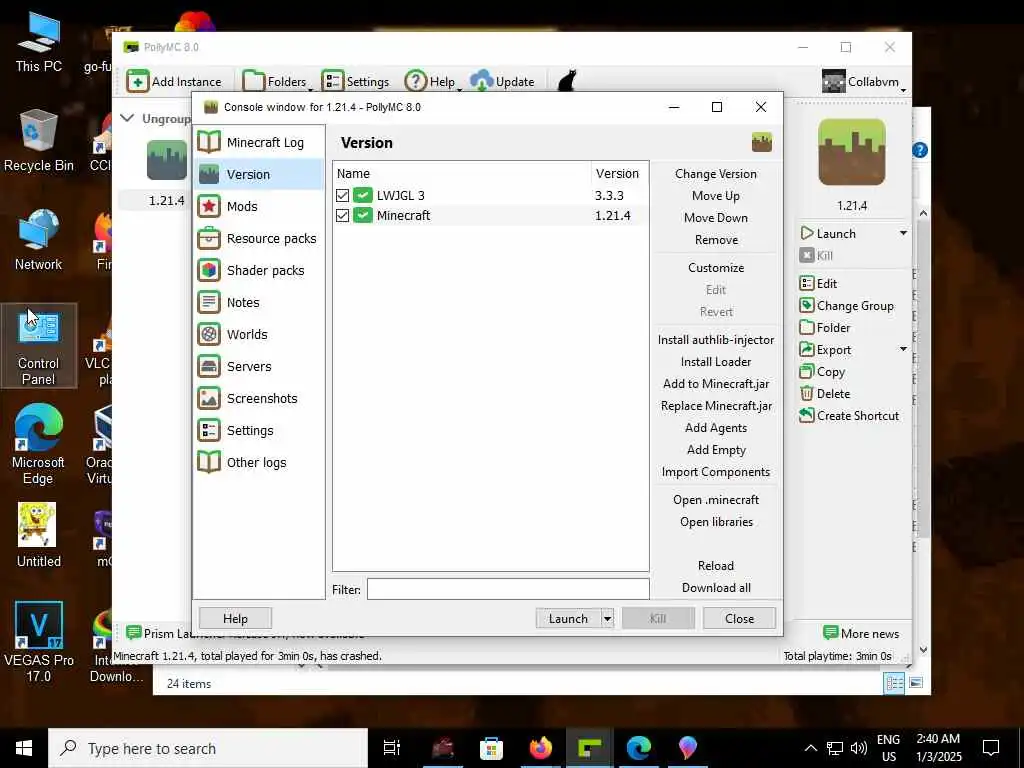Select the 1.21.4 instance in main window
Screen dimensions: 1024x768
point(167,173)
